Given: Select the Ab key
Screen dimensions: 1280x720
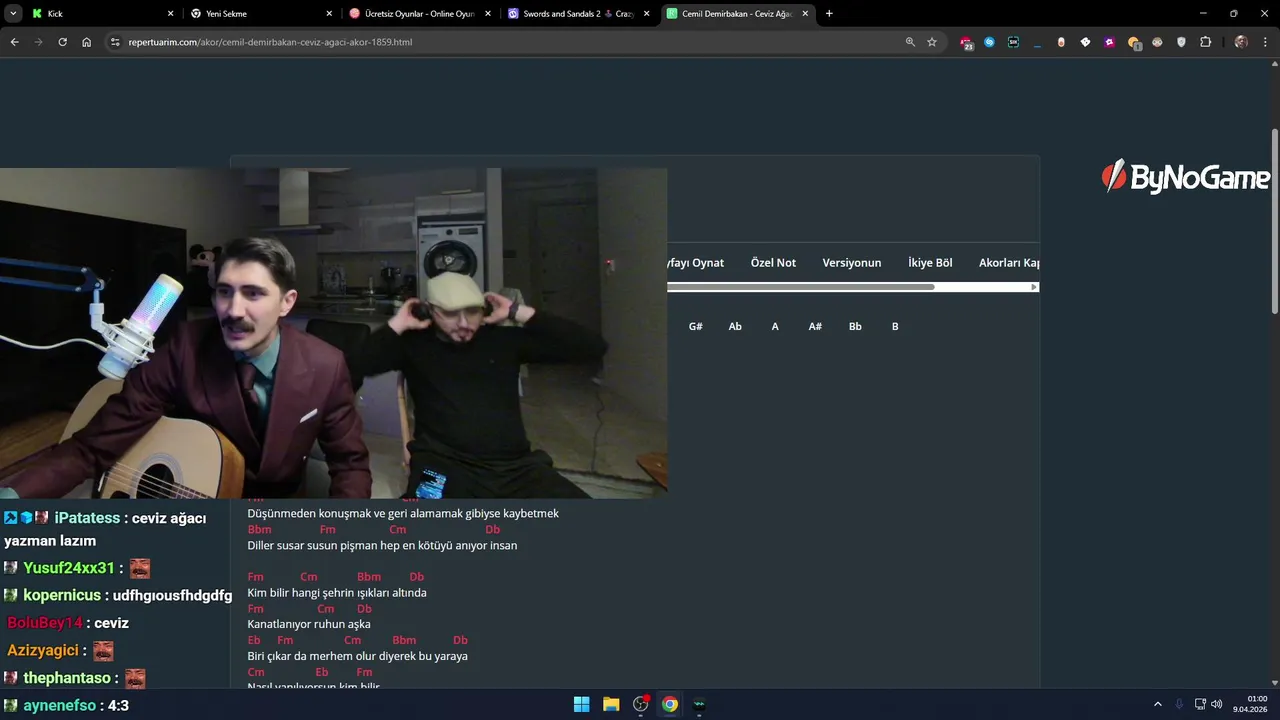Looking at the screenshot, I should pos(735,327).
